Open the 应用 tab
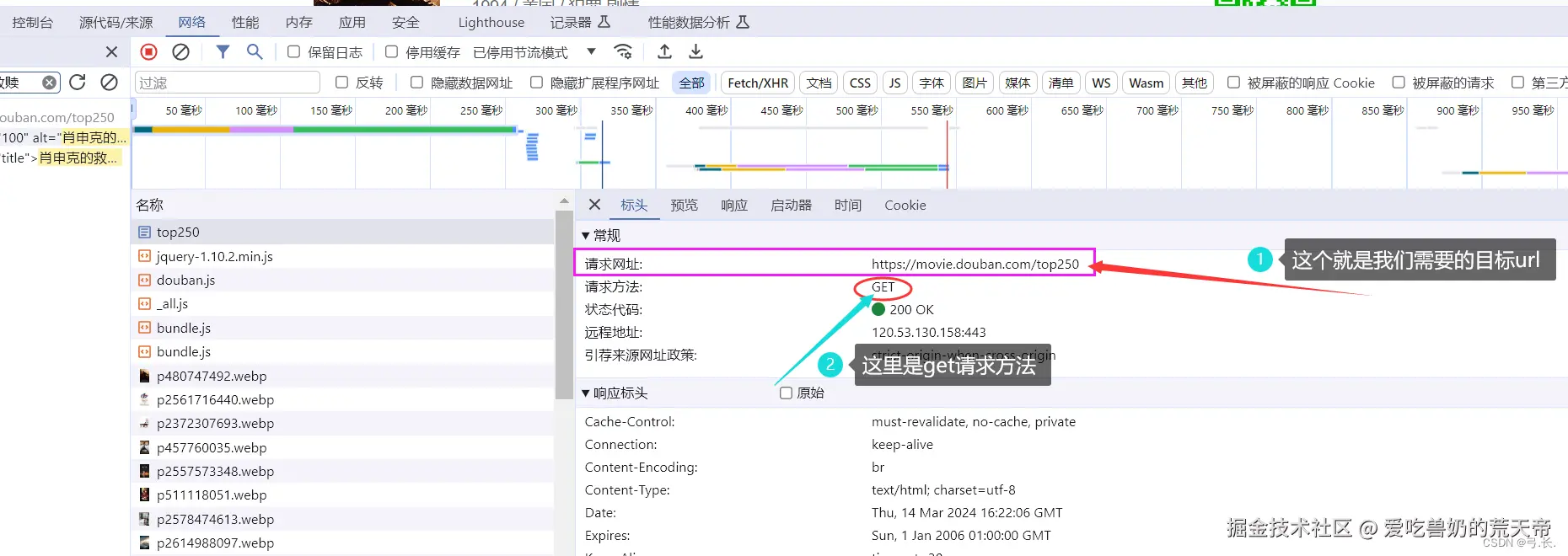 (x=352, y=23)
